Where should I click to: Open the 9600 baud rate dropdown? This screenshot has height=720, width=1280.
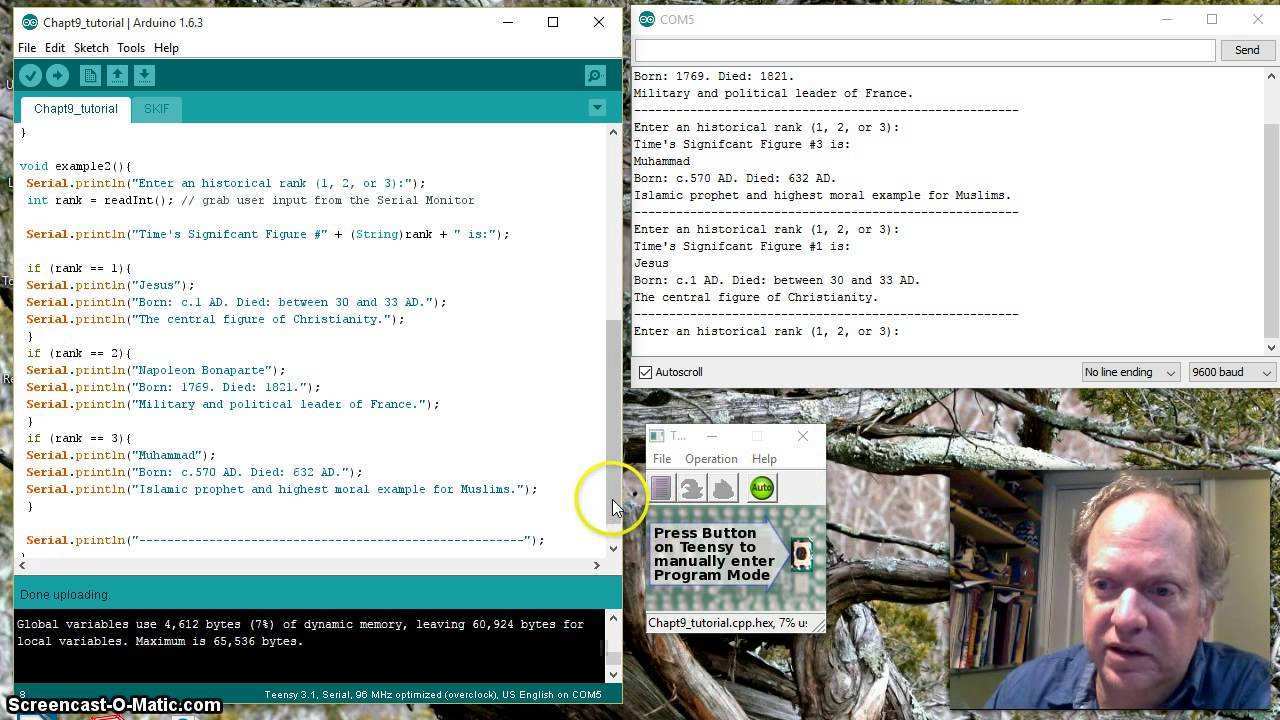1230,372
